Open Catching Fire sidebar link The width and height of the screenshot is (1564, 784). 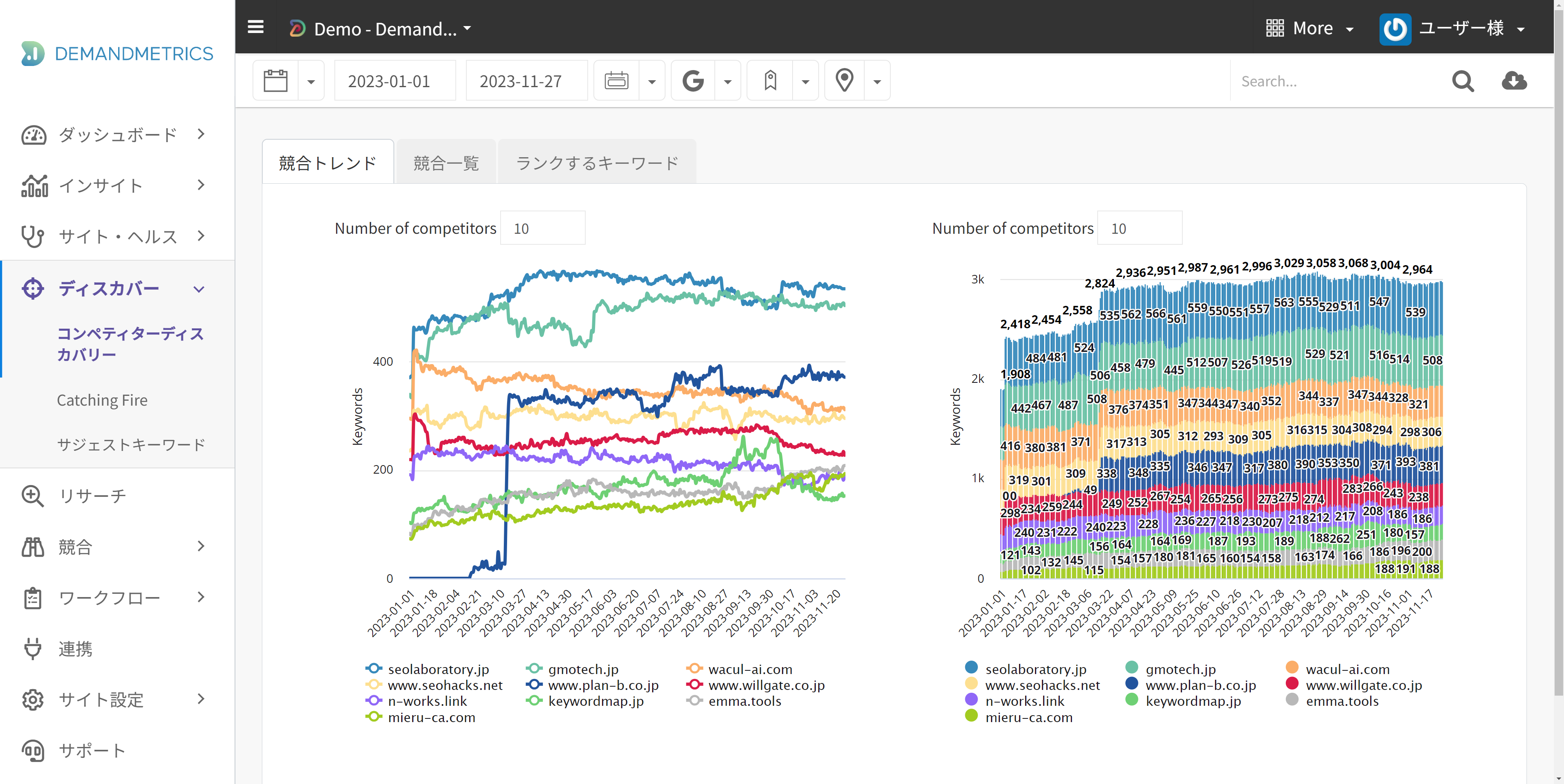(x=102, y=400)
